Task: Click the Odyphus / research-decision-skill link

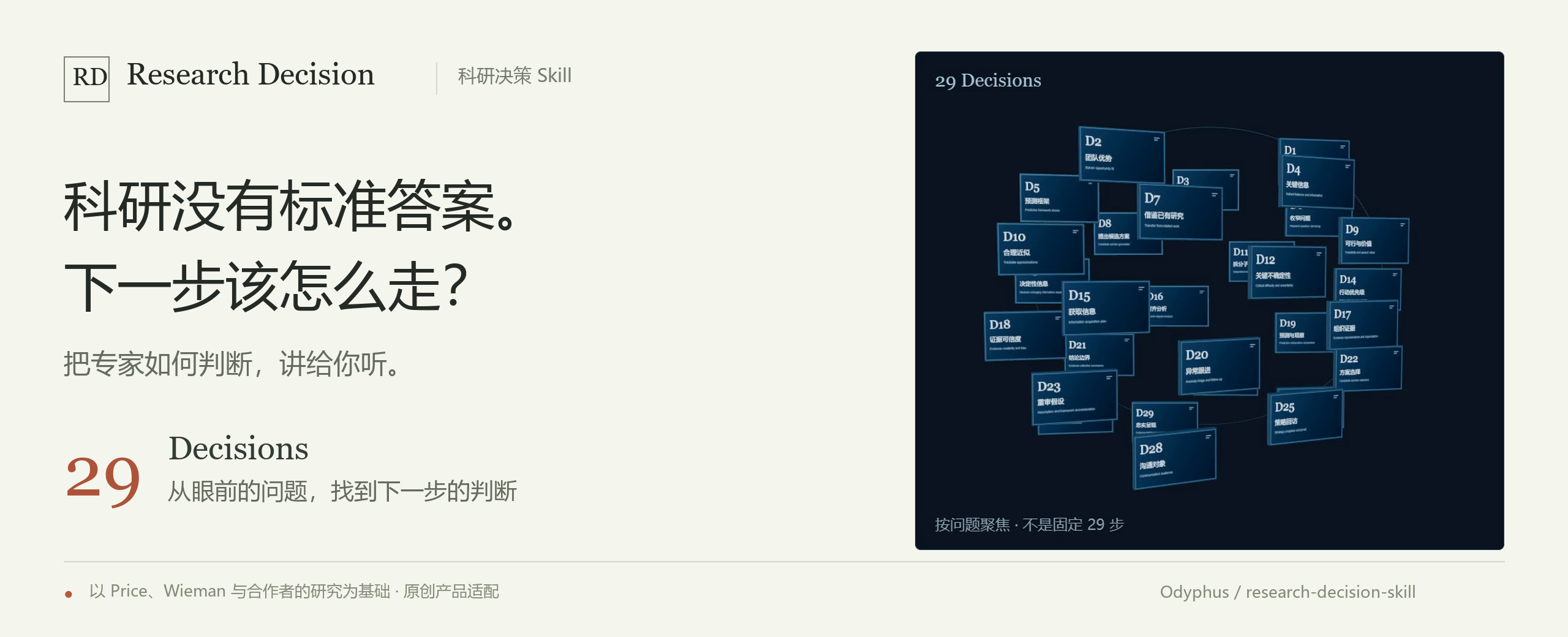Action: 1287,592
